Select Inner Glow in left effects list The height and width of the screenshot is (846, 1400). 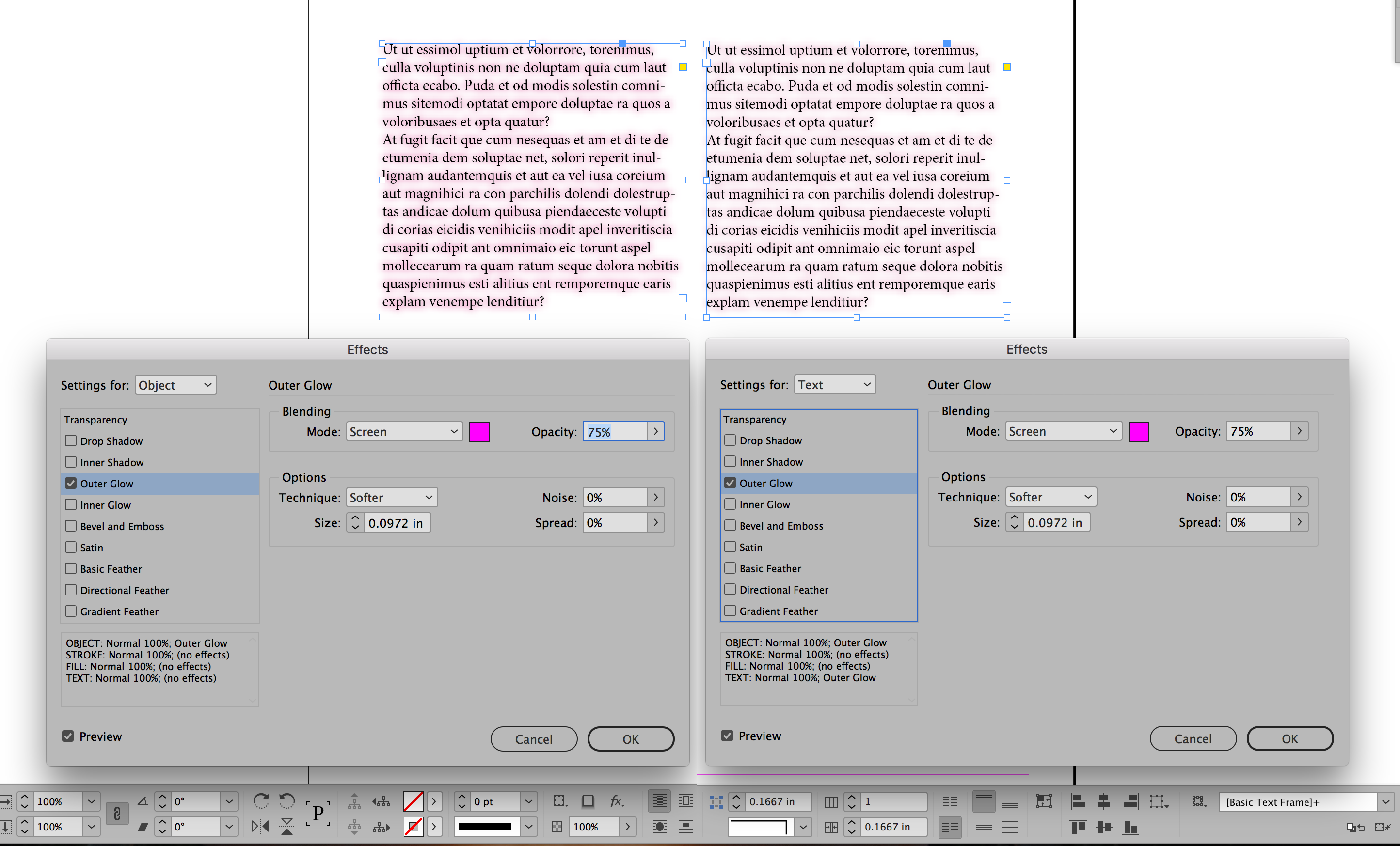tap(106, 505)
